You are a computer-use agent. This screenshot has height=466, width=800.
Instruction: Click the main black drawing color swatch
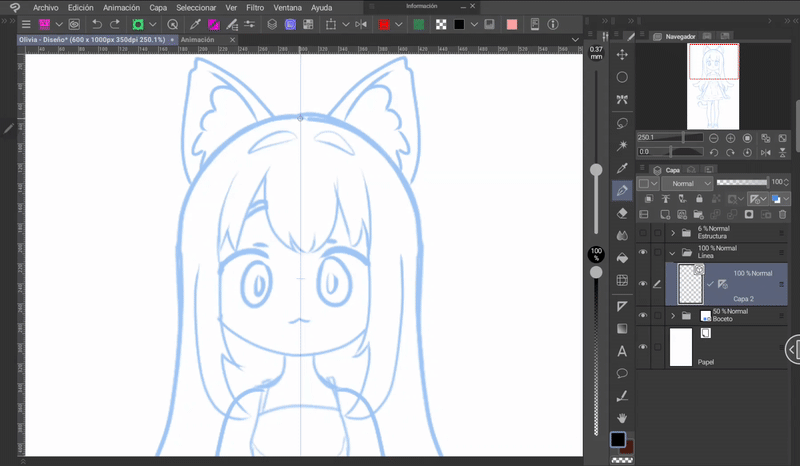tap(618, 440)
